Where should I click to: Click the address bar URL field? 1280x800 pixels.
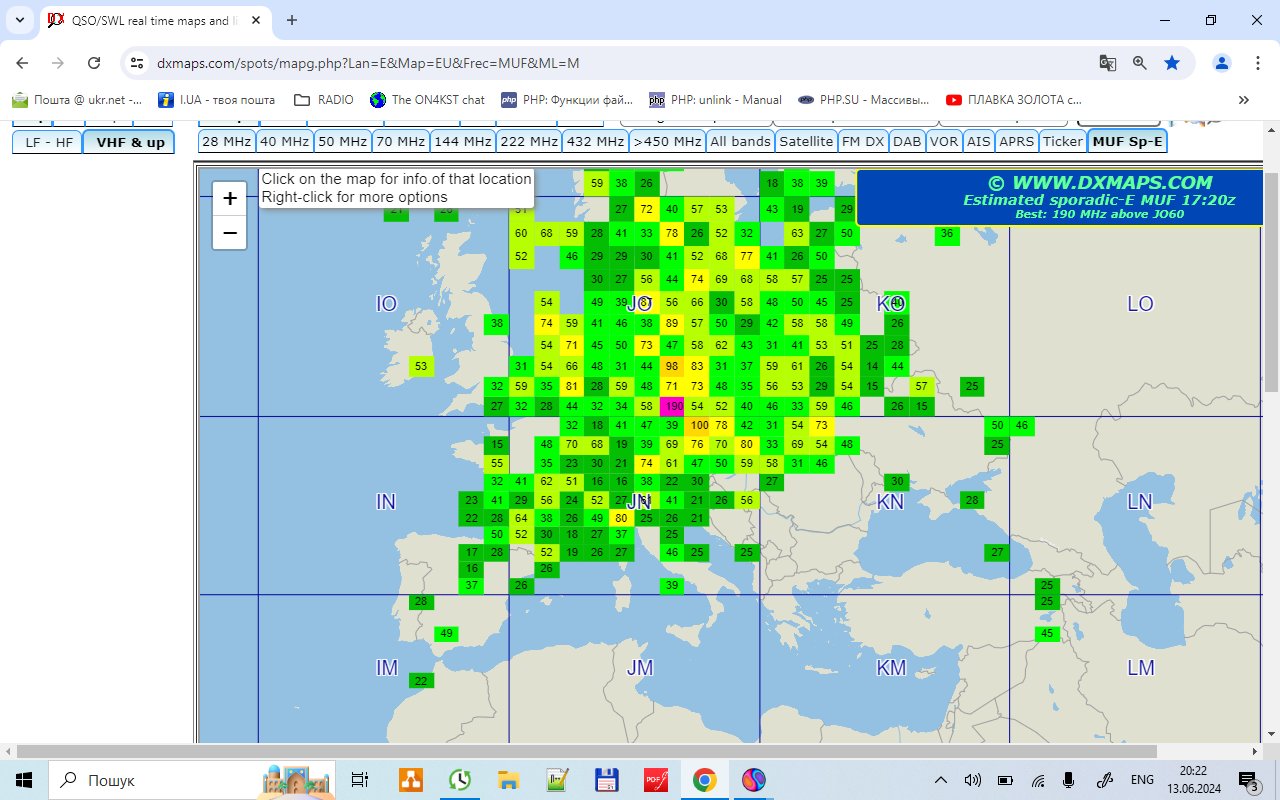coord(600,63)
